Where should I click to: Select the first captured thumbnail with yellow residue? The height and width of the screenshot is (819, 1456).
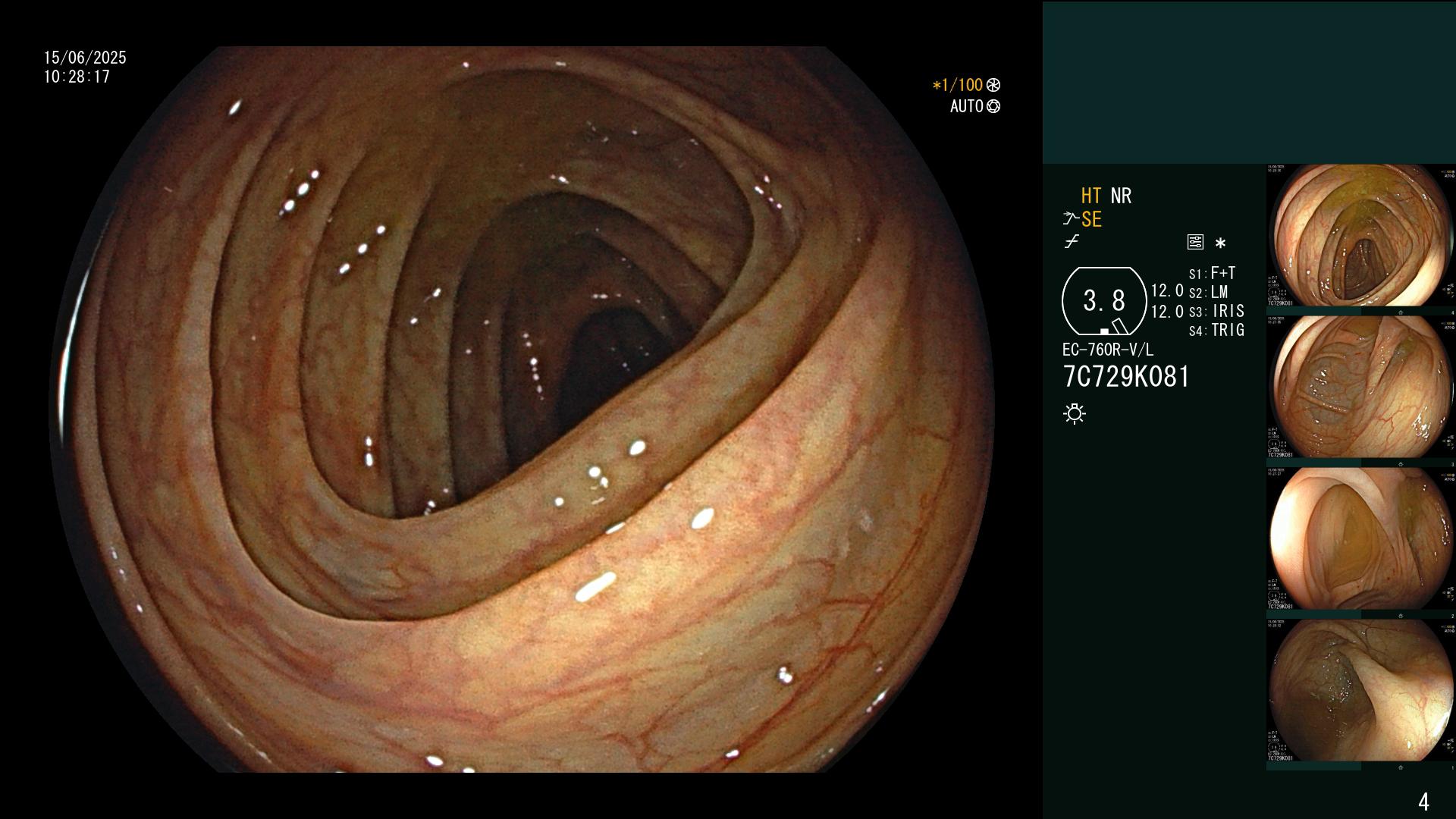tap(1360, 236)
